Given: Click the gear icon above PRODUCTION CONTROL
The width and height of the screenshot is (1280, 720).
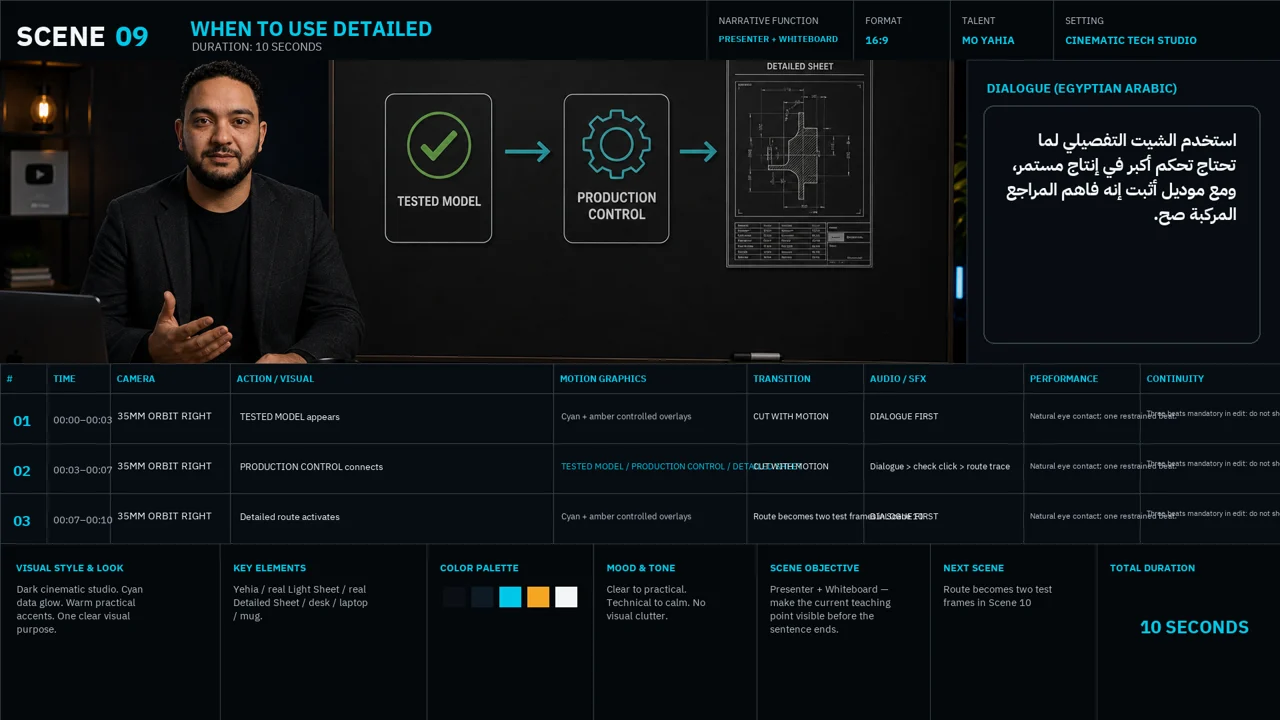Looking at the screenshot, I should [616, 144].
